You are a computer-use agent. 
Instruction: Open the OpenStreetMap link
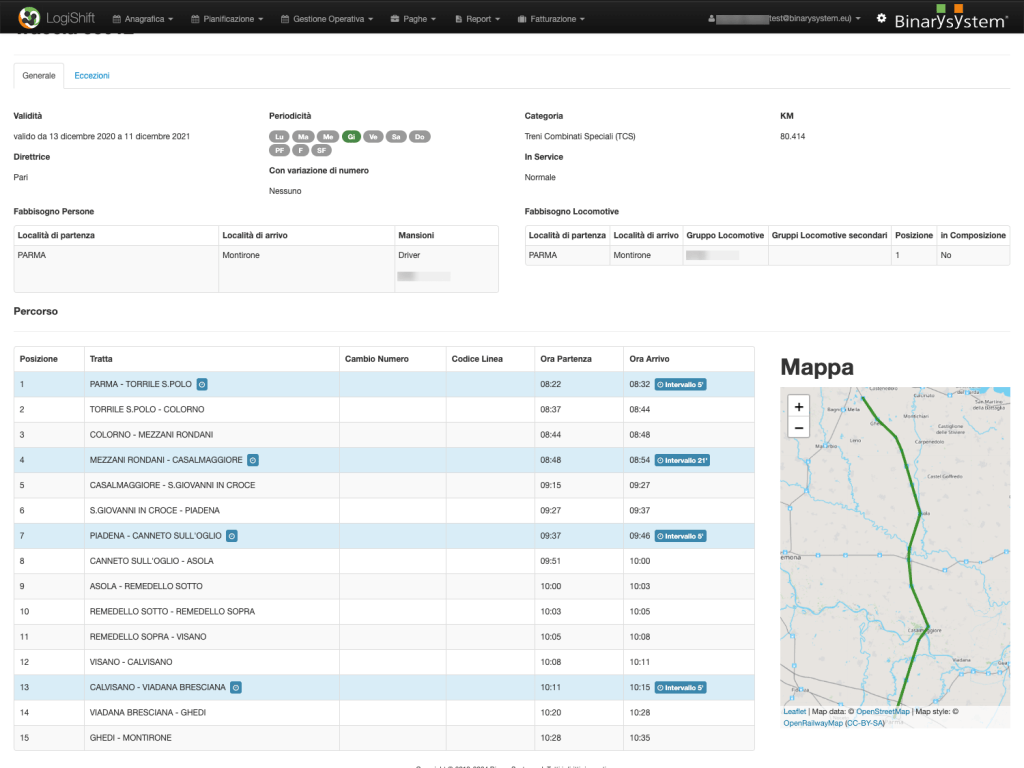coord(882,712)
